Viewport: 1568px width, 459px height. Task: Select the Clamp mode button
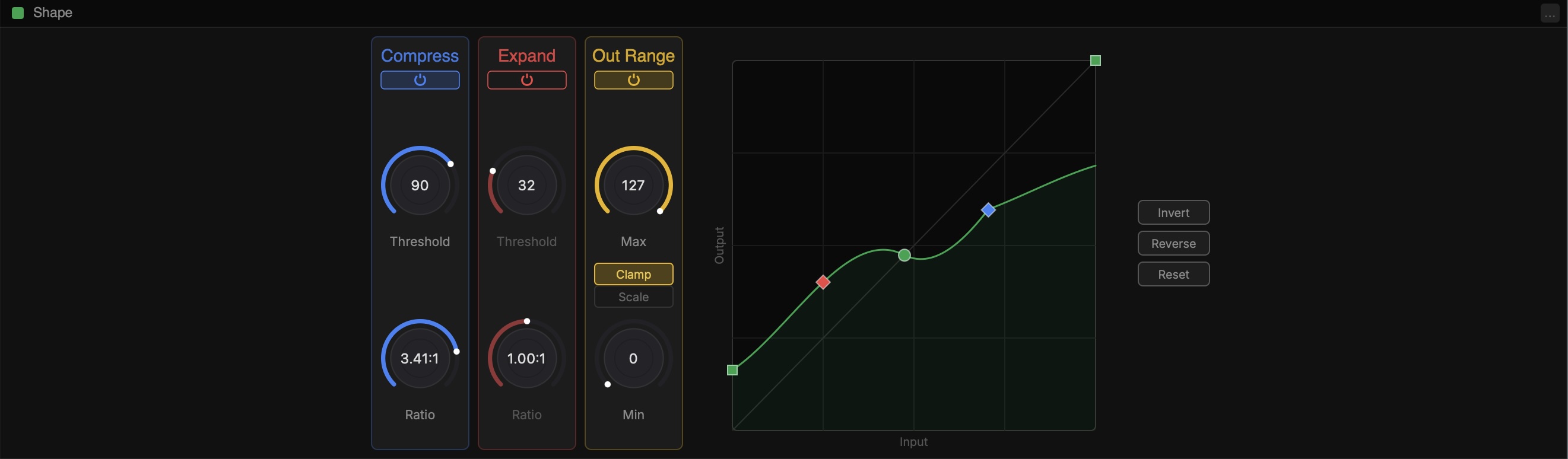634,274
